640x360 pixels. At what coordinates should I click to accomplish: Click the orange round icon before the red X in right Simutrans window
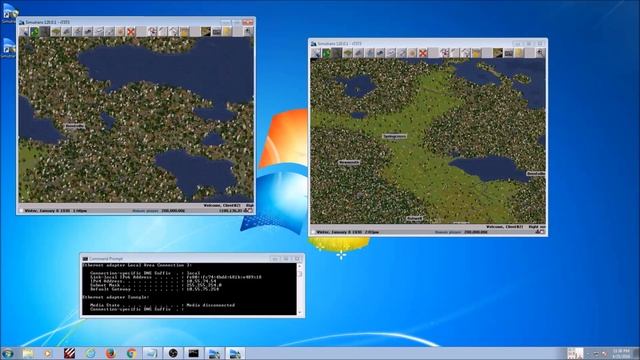pyautogui.click(x=412, y=53)
